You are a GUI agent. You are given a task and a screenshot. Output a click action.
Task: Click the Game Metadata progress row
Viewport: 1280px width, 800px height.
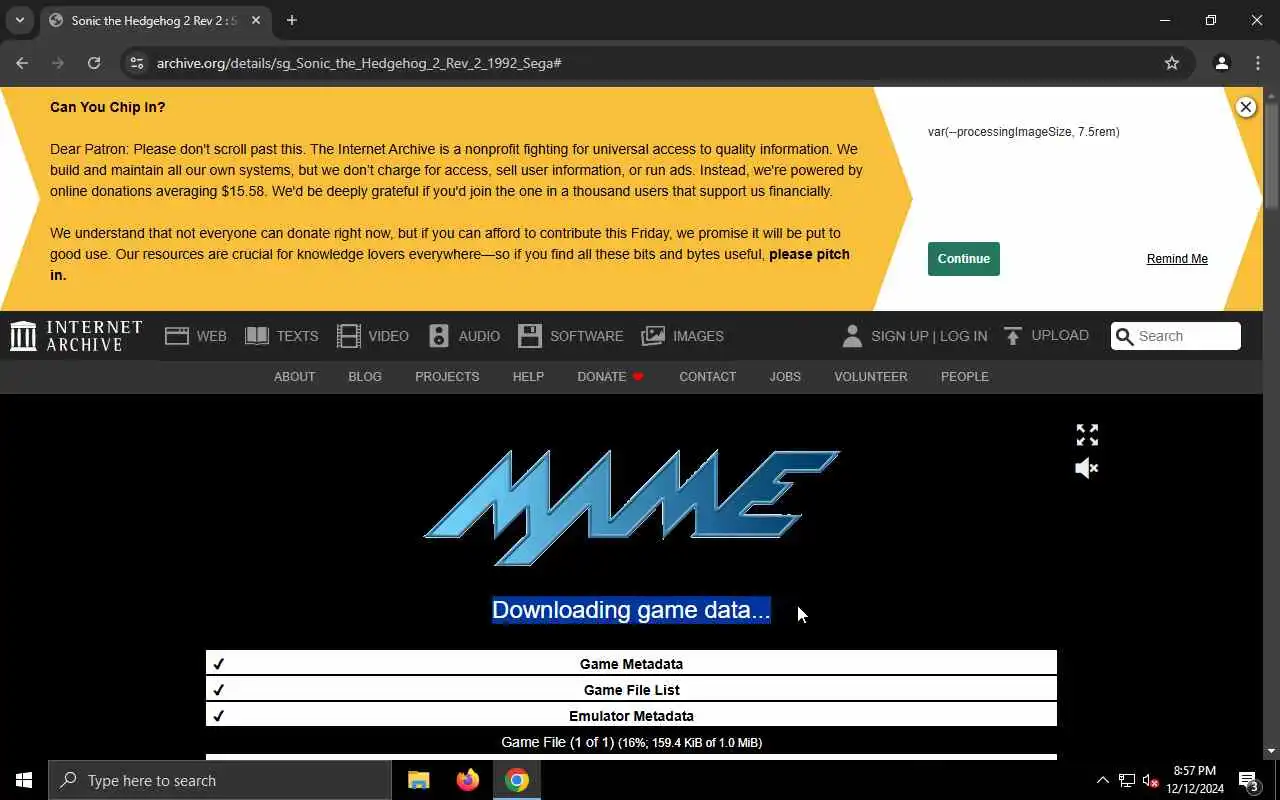pyautogui.click(x=631, y=664)
